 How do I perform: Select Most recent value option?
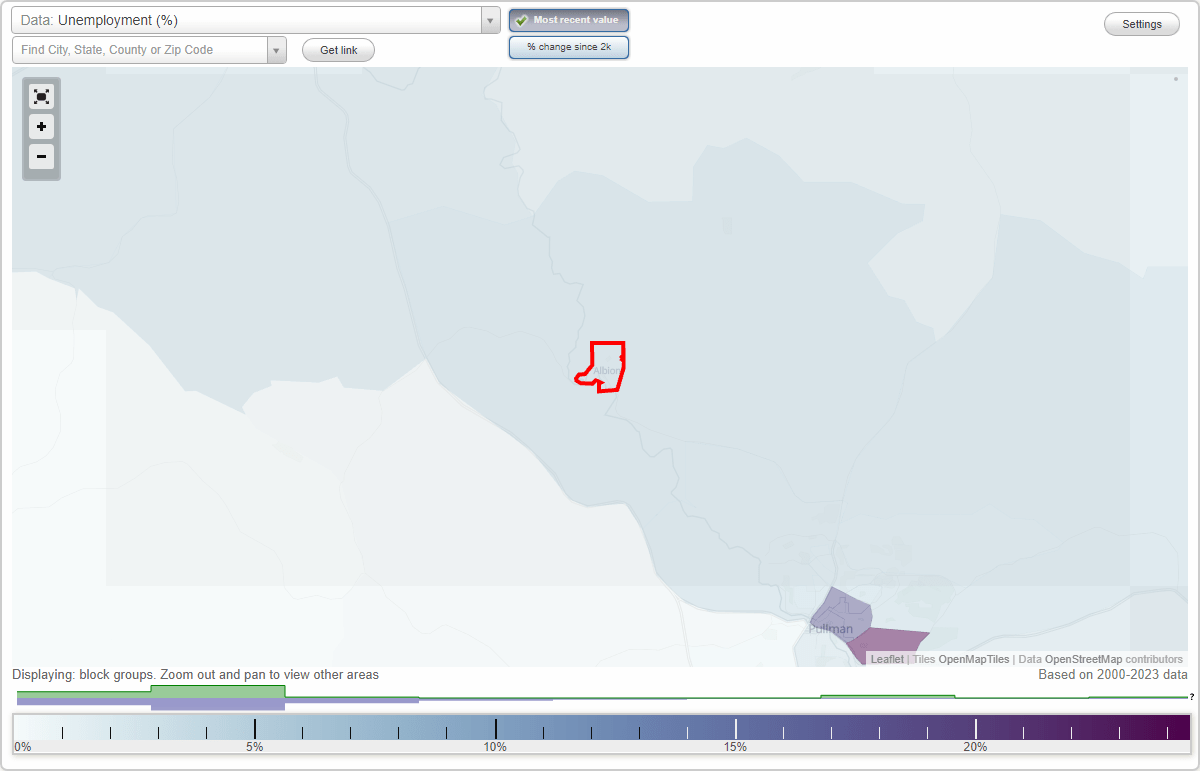[569, 20]
